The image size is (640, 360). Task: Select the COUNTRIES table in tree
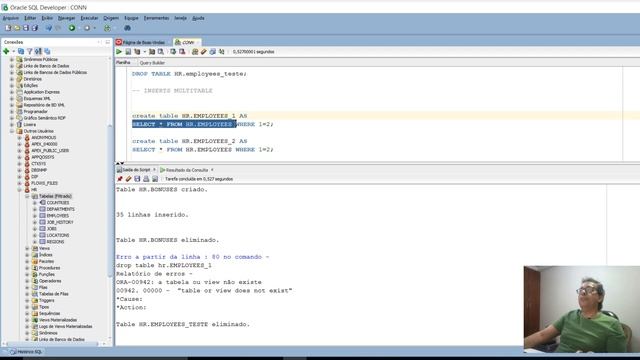(x=58, y=203)
